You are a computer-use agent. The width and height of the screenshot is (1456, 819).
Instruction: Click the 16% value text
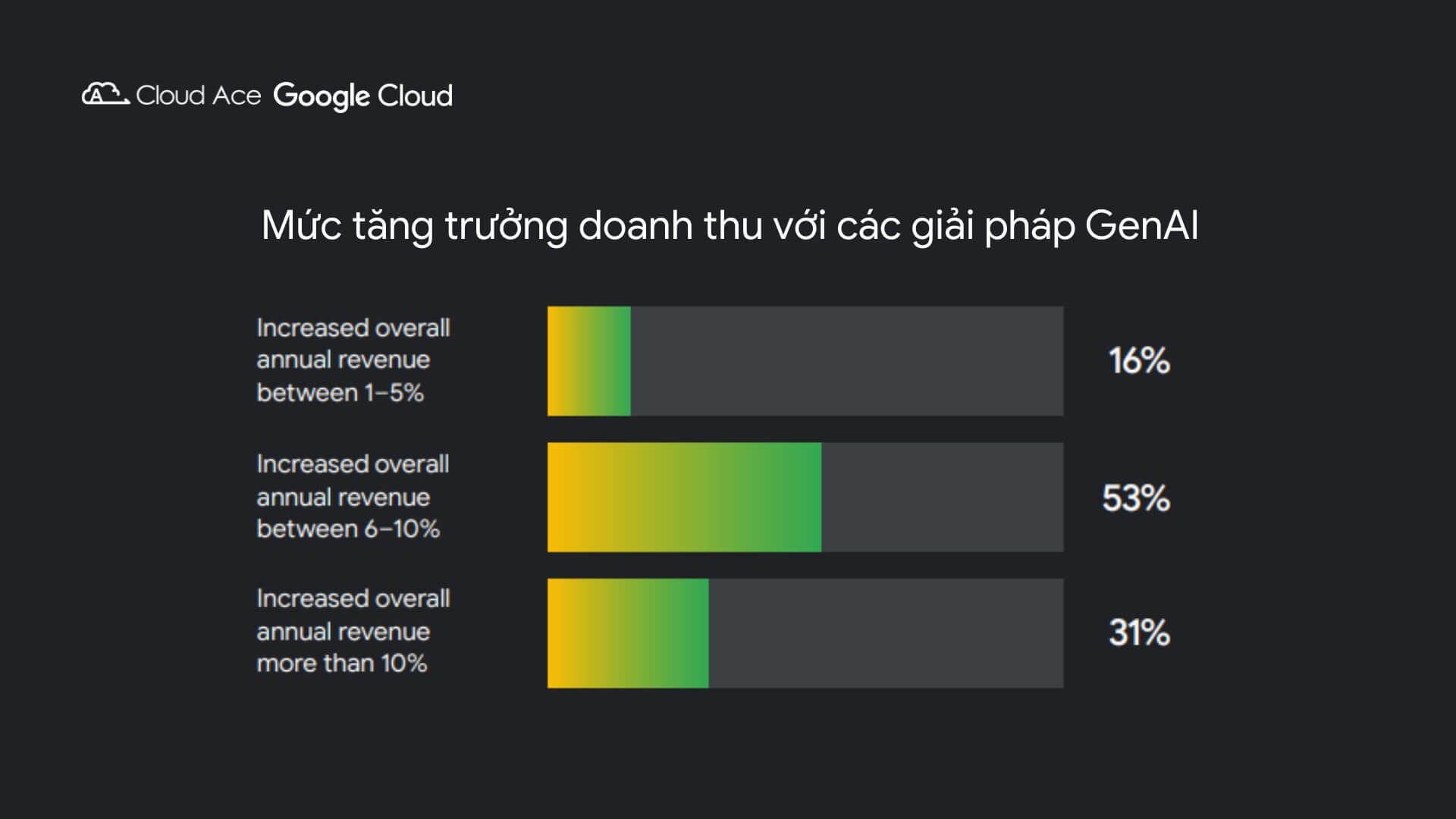point(1139,361)
